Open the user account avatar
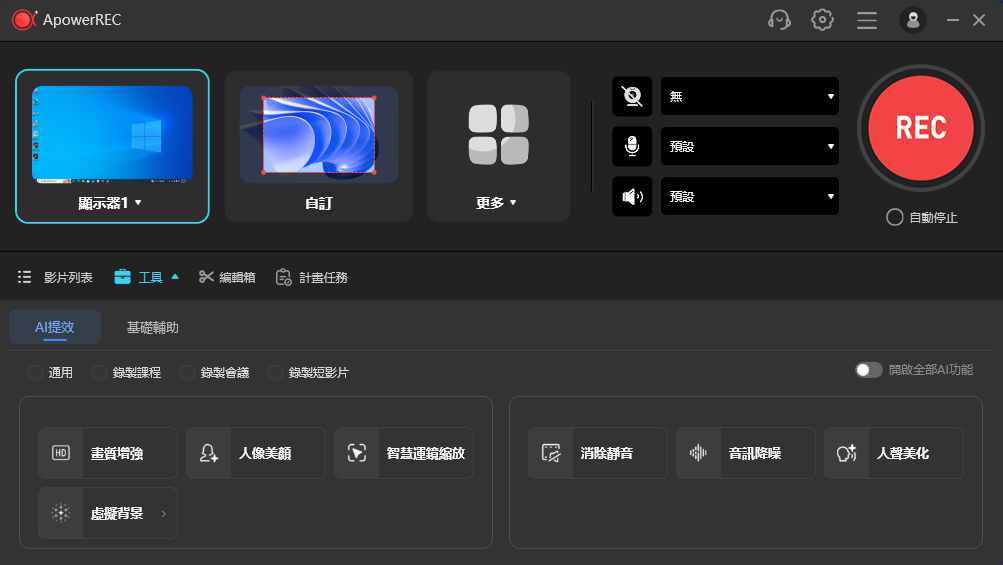Viewport: 1003px width, 565px height. [913, 20]
